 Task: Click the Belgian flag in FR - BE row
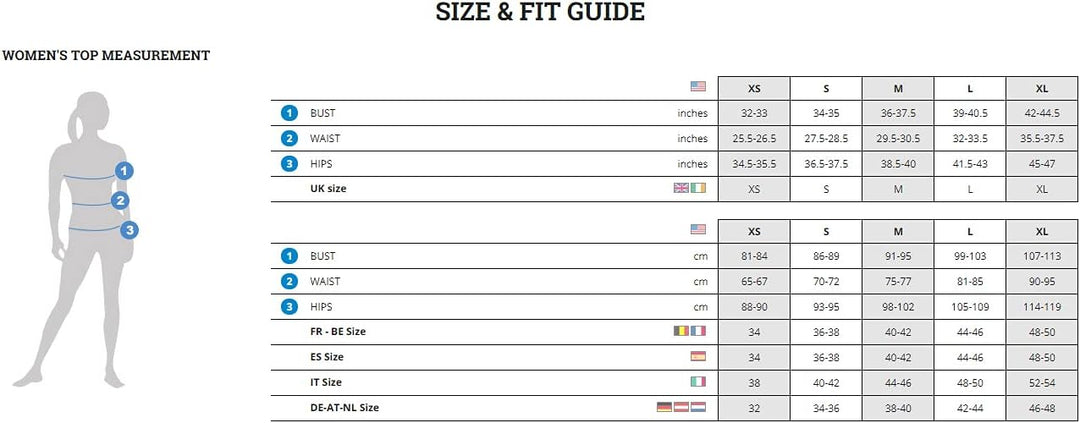click(682, 331)
